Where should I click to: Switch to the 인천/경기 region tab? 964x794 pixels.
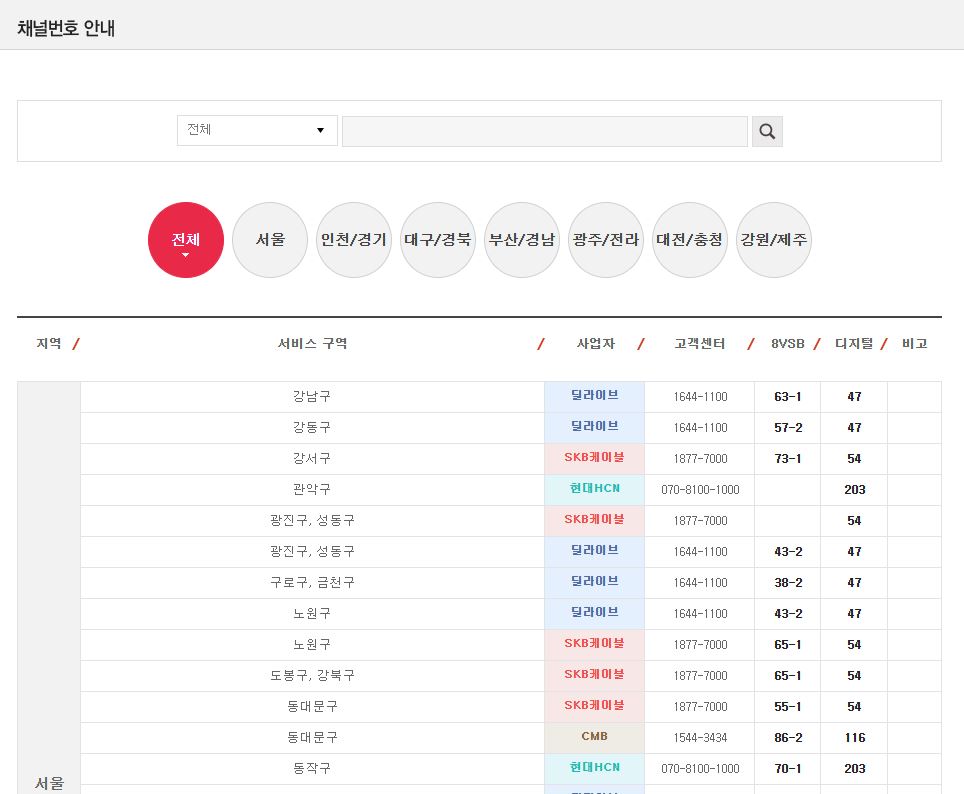(x=353, y=240)
